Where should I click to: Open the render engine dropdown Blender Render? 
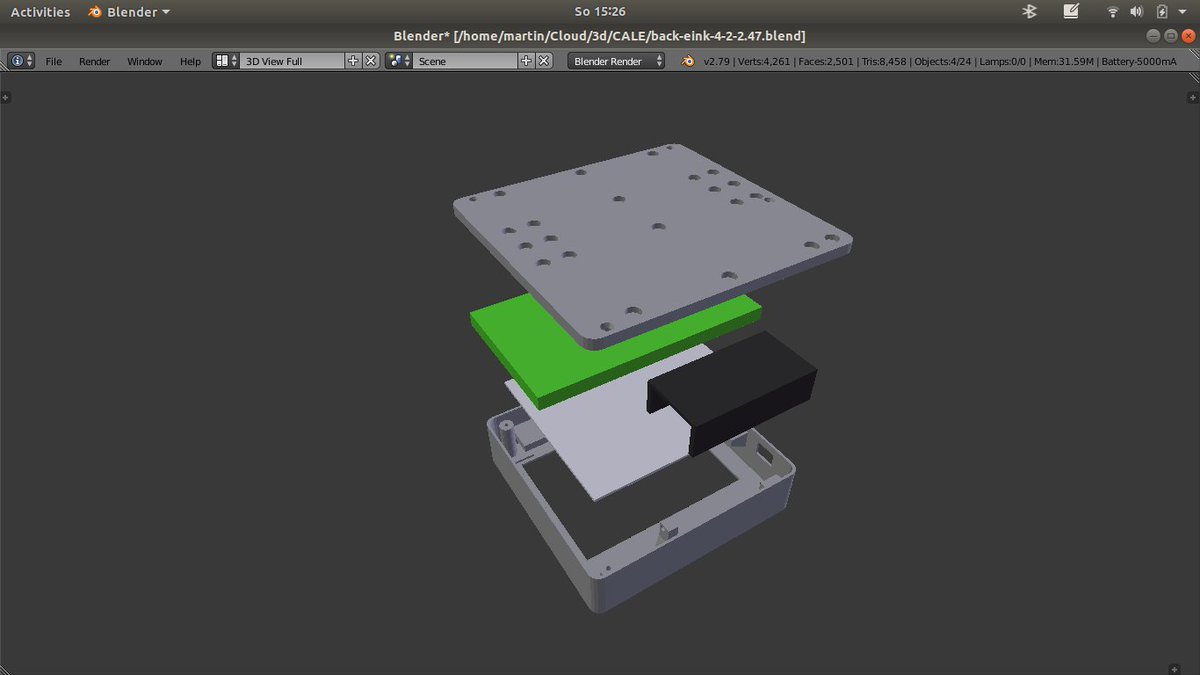(x=617, y=61)
